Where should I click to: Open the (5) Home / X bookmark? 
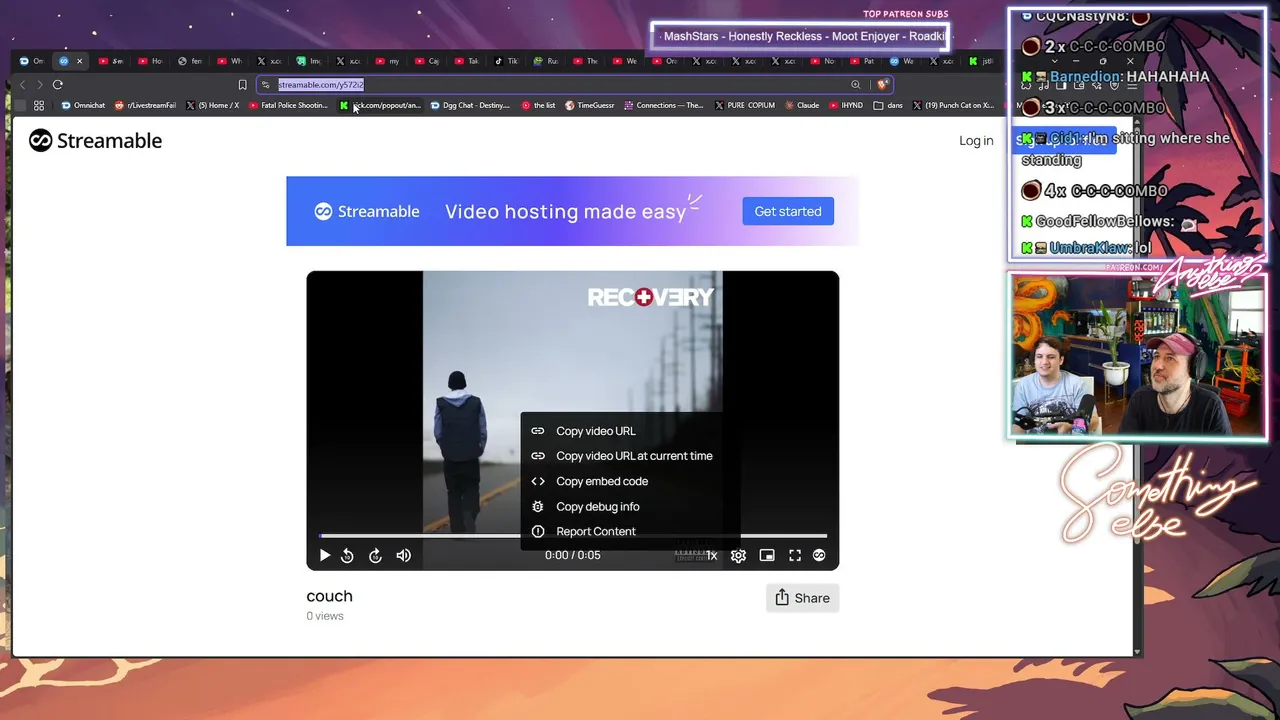click(213, 105)
